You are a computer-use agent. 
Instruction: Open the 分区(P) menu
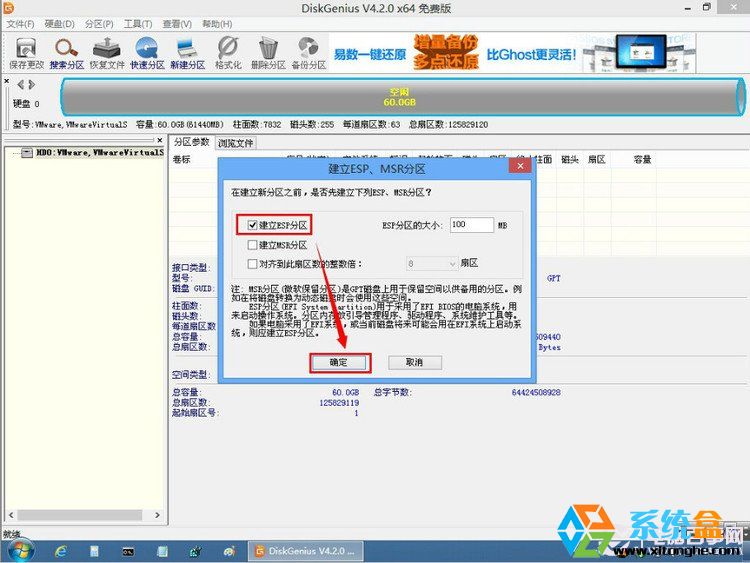tap(99, 24)
